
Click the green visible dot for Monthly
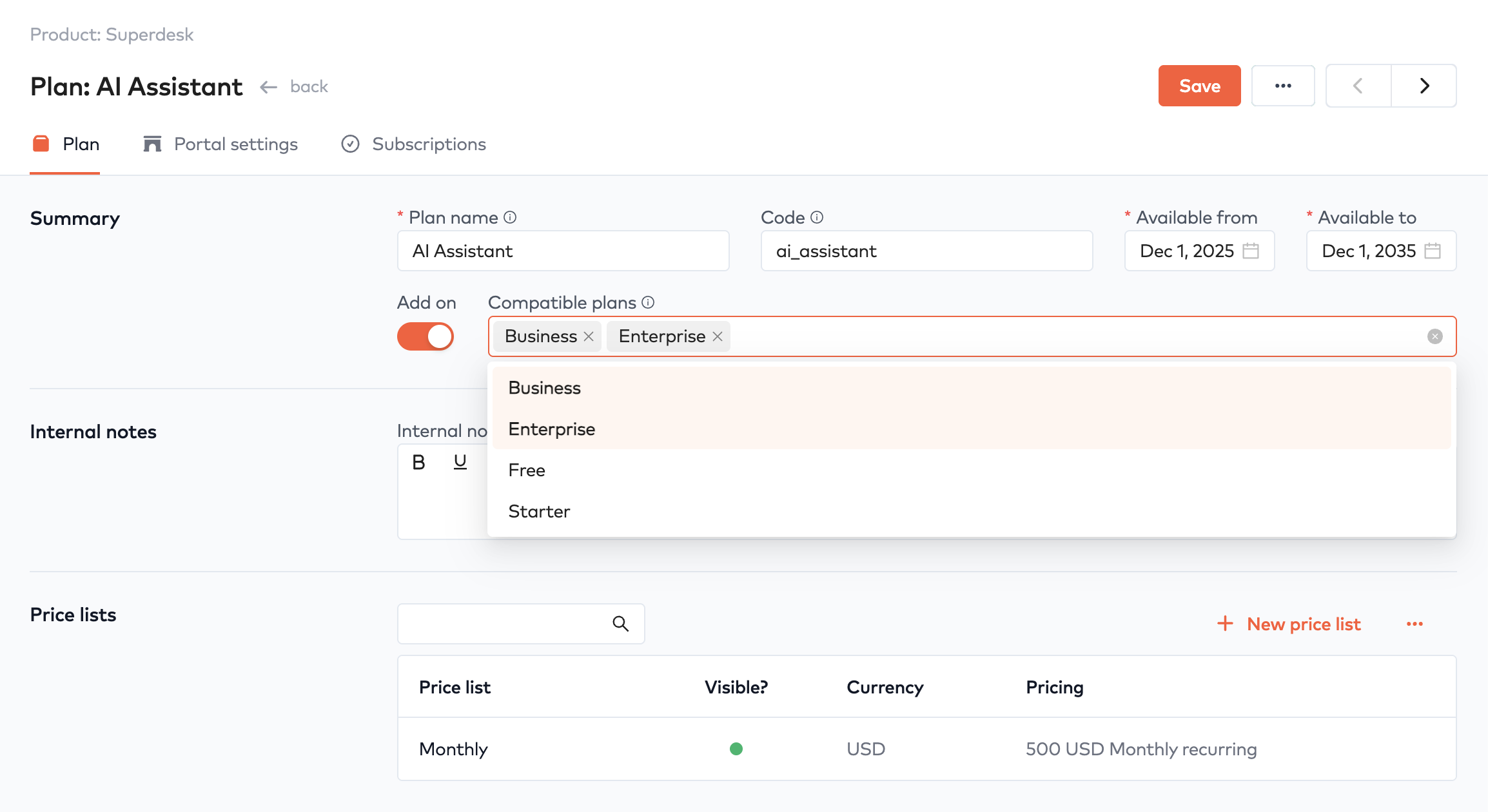click(x=736, y=749)
